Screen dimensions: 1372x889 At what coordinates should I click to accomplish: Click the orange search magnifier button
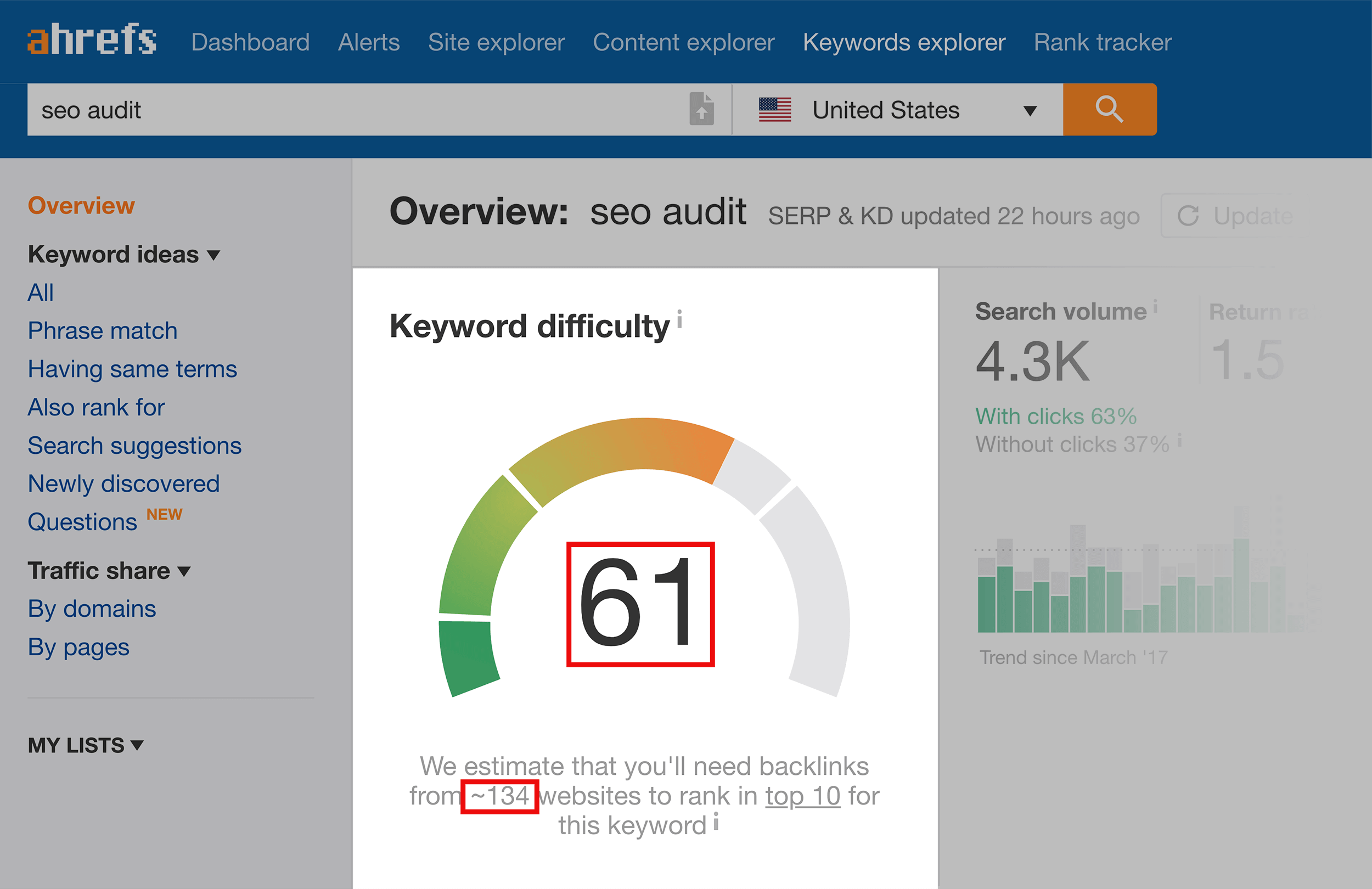(x=1109, y=110)
